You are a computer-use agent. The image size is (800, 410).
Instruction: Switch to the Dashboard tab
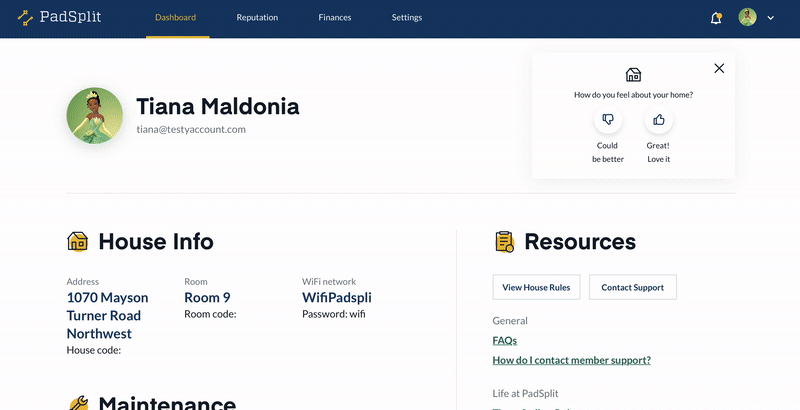pos(176,17)
